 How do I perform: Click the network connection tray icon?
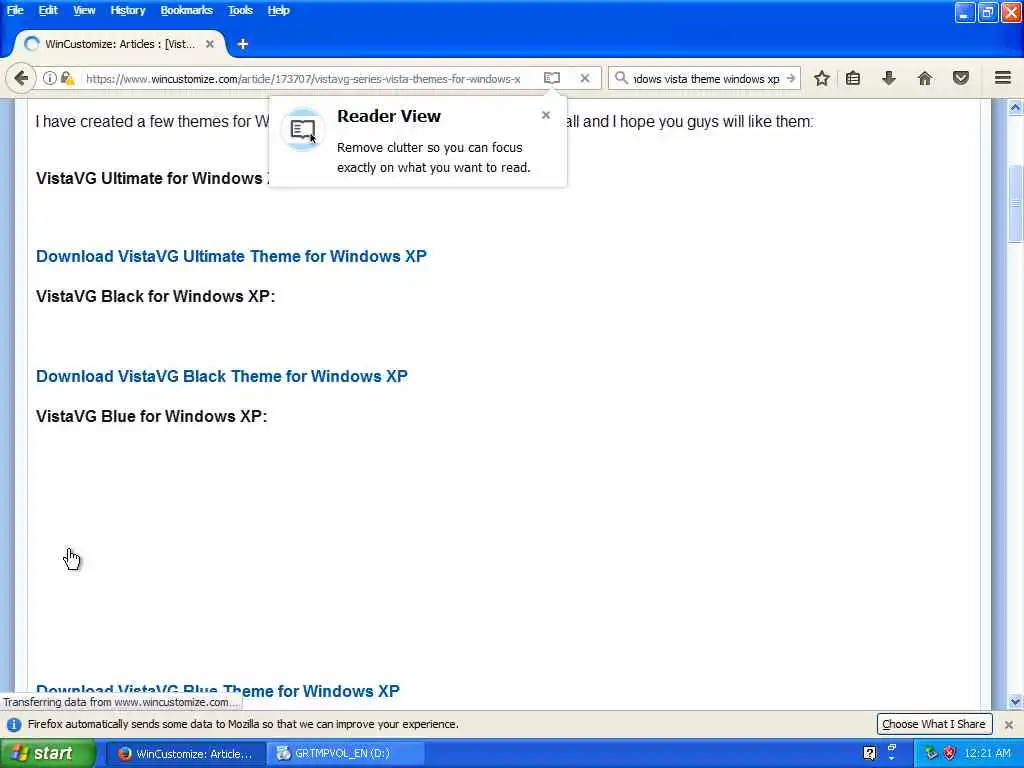[930, 754]
